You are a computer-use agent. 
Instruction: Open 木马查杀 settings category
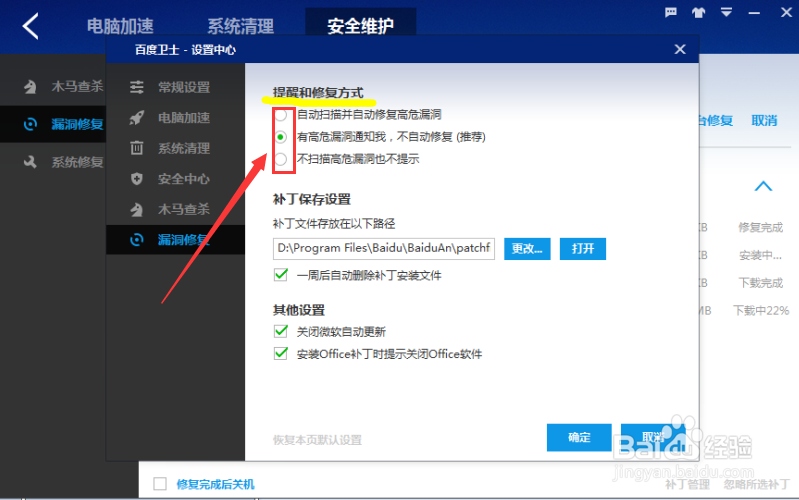coord(184,209)
